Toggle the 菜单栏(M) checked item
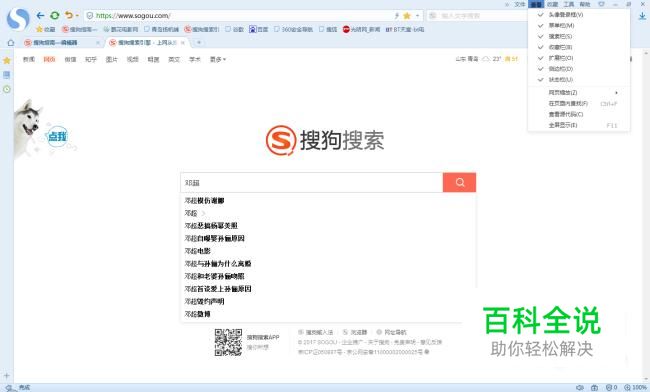The height and width of the screenshot is (392, 650). pos(579,25)
